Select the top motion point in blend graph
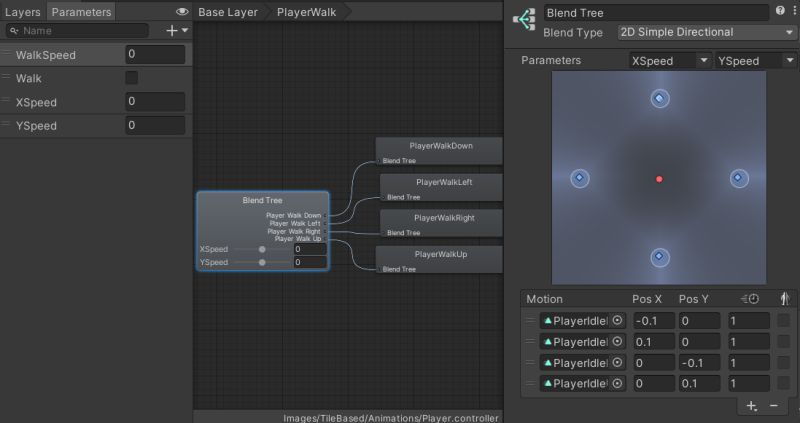The image size is (800, 423). tap(660, 98)
